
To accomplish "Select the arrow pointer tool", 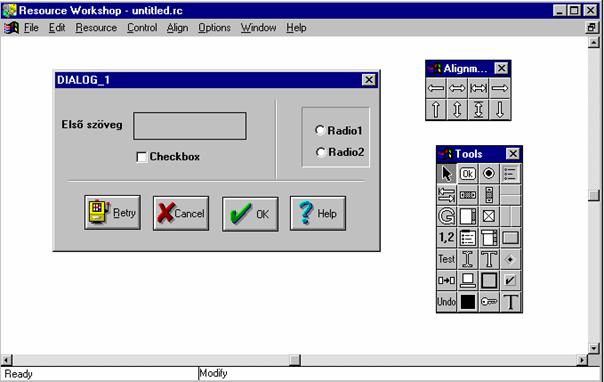I will 446,174.
